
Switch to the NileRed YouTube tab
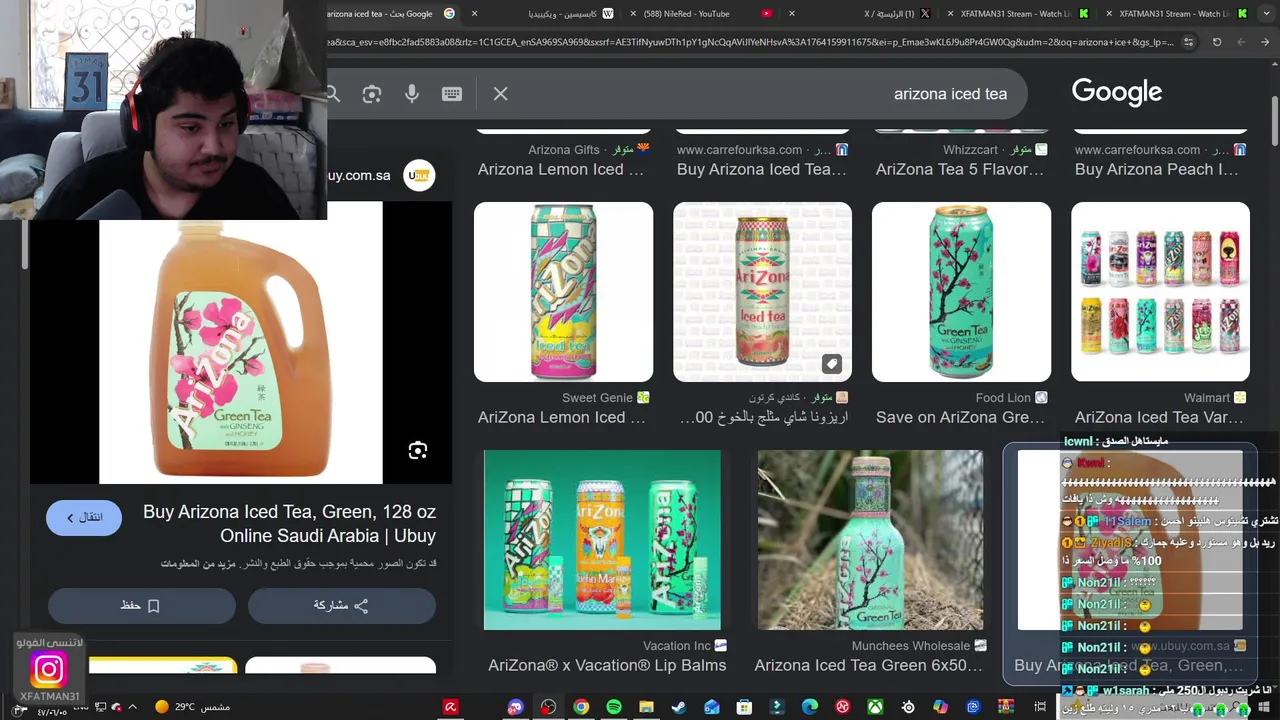pos(700,14)
